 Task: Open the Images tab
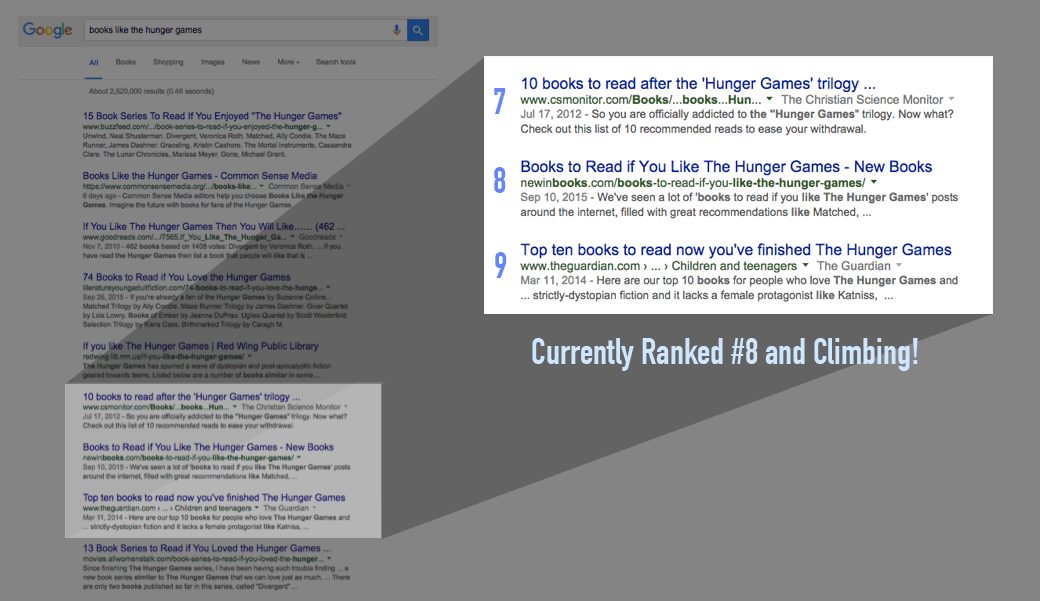point(212,62)
